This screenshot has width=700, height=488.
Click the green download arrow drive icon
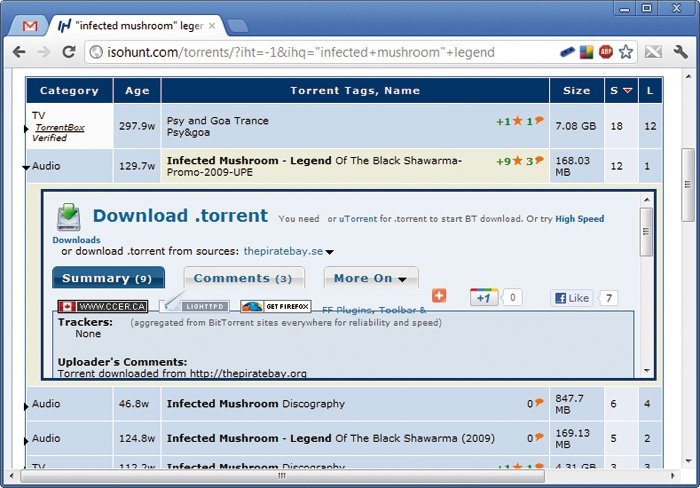[69, 217]
